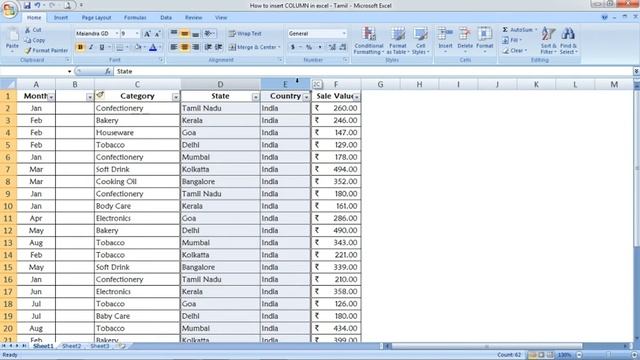Open the Fill button menu

pyautogui.click(x=512, y=40)
